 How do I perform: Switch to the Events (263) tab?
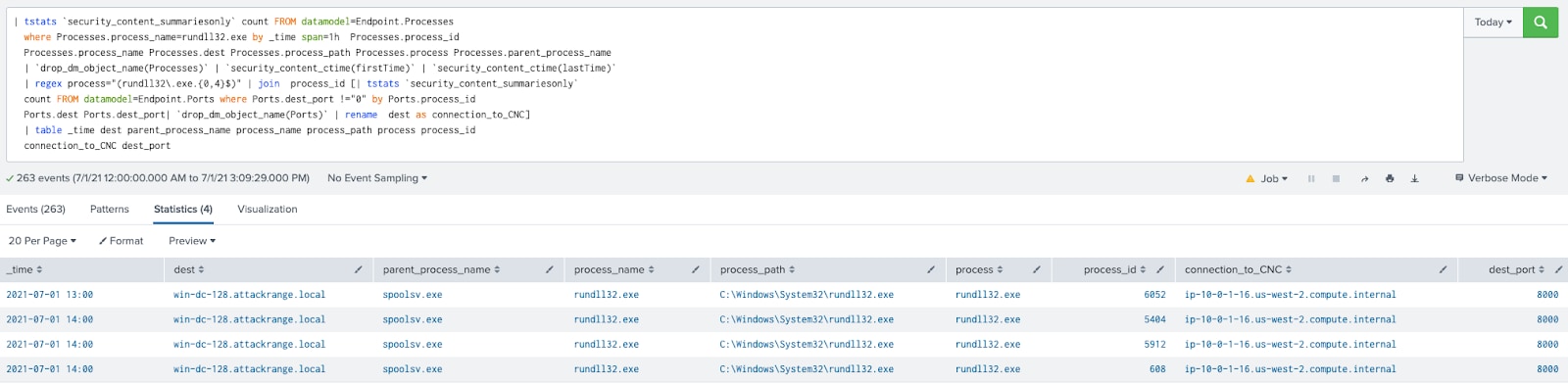35,210
